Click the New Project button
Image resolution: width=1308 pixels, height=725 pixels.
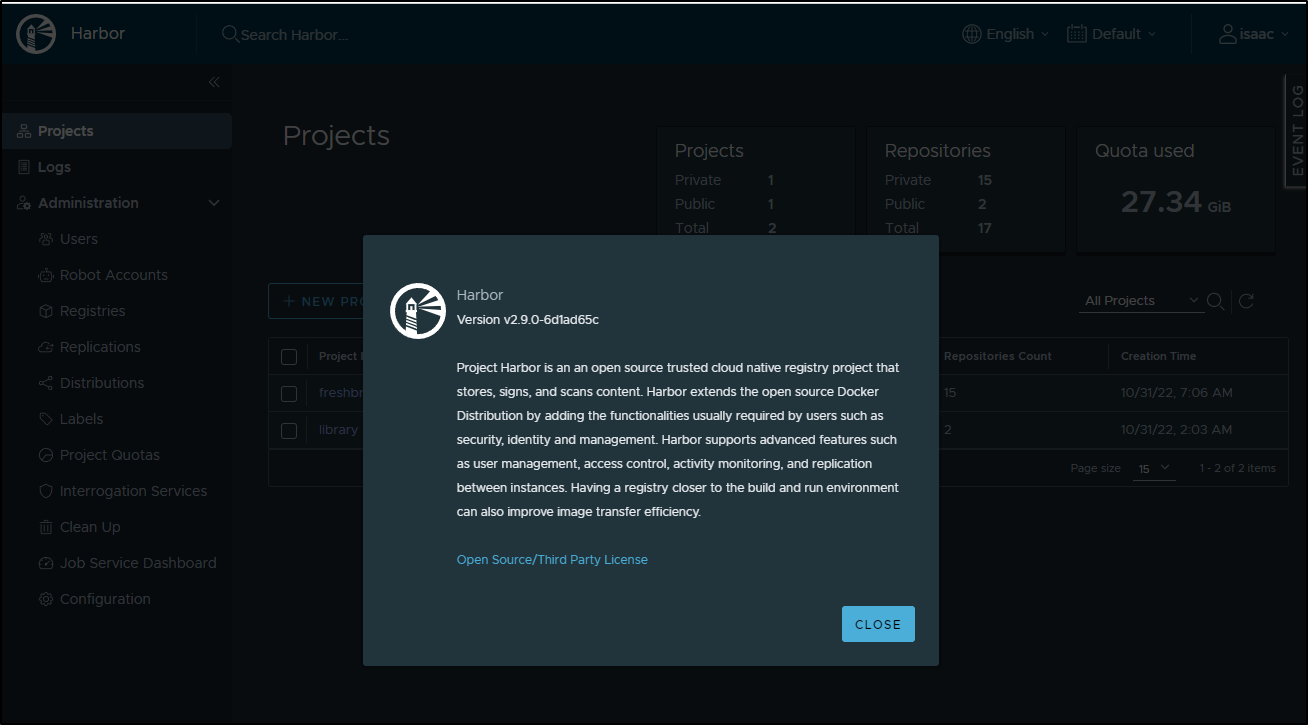coord(315,301)
